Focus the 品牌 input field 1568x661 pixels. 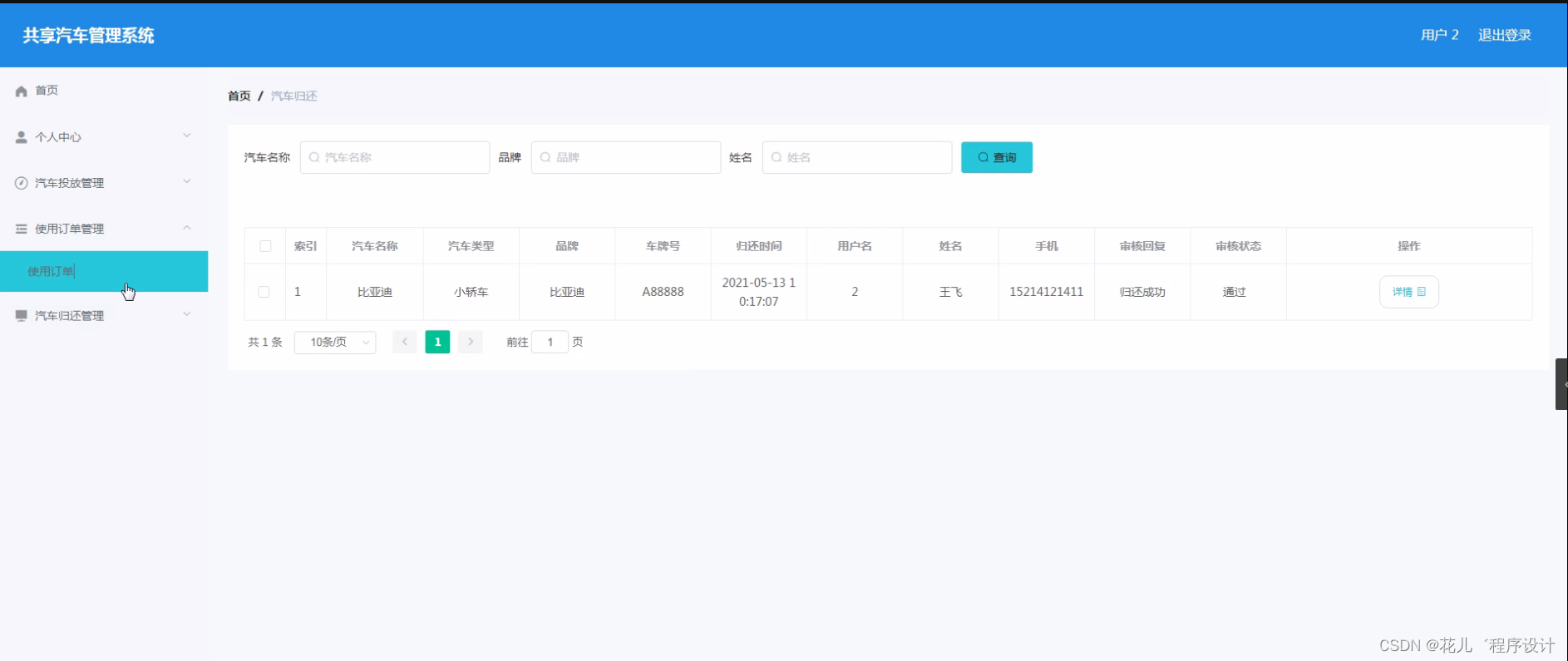[626, 157]
